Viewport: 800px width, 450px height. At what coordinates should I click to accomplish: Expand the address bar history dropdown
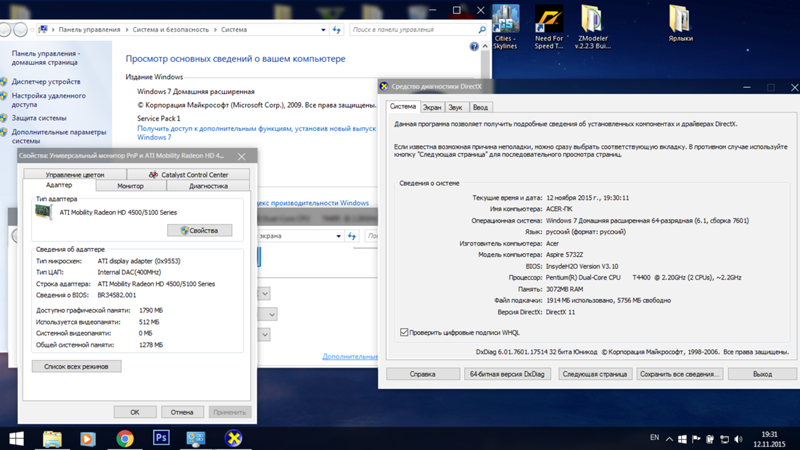click(323, 30)
